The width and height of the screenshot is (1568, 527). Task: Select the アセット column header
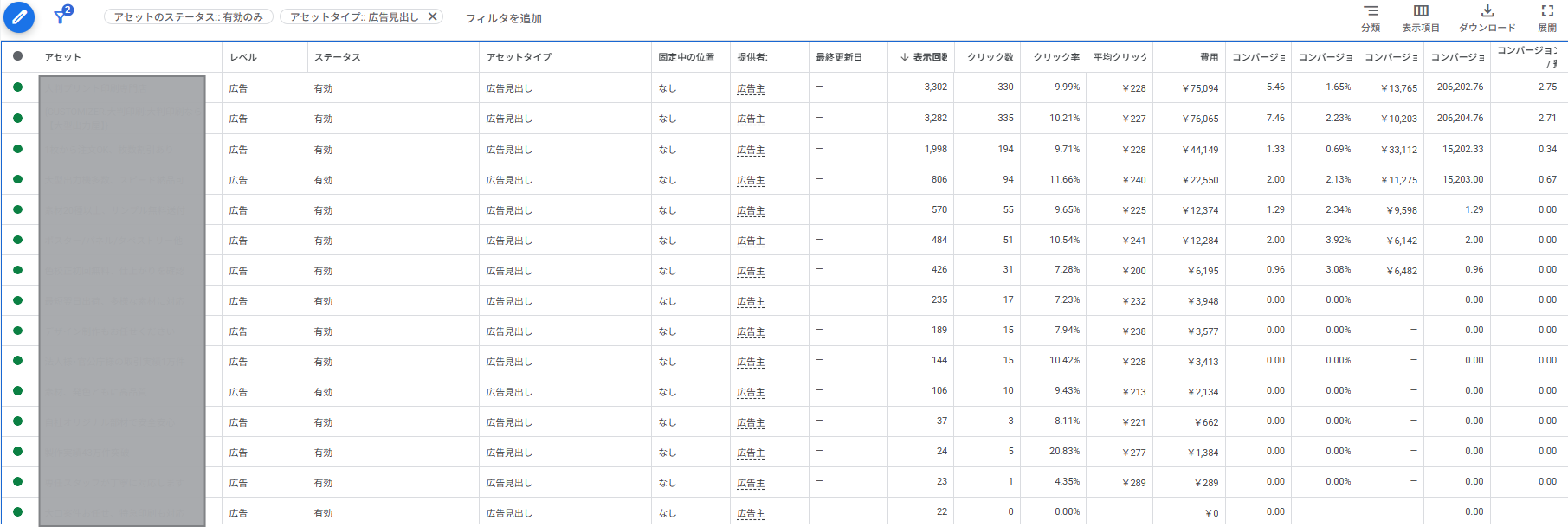[63, 57]
